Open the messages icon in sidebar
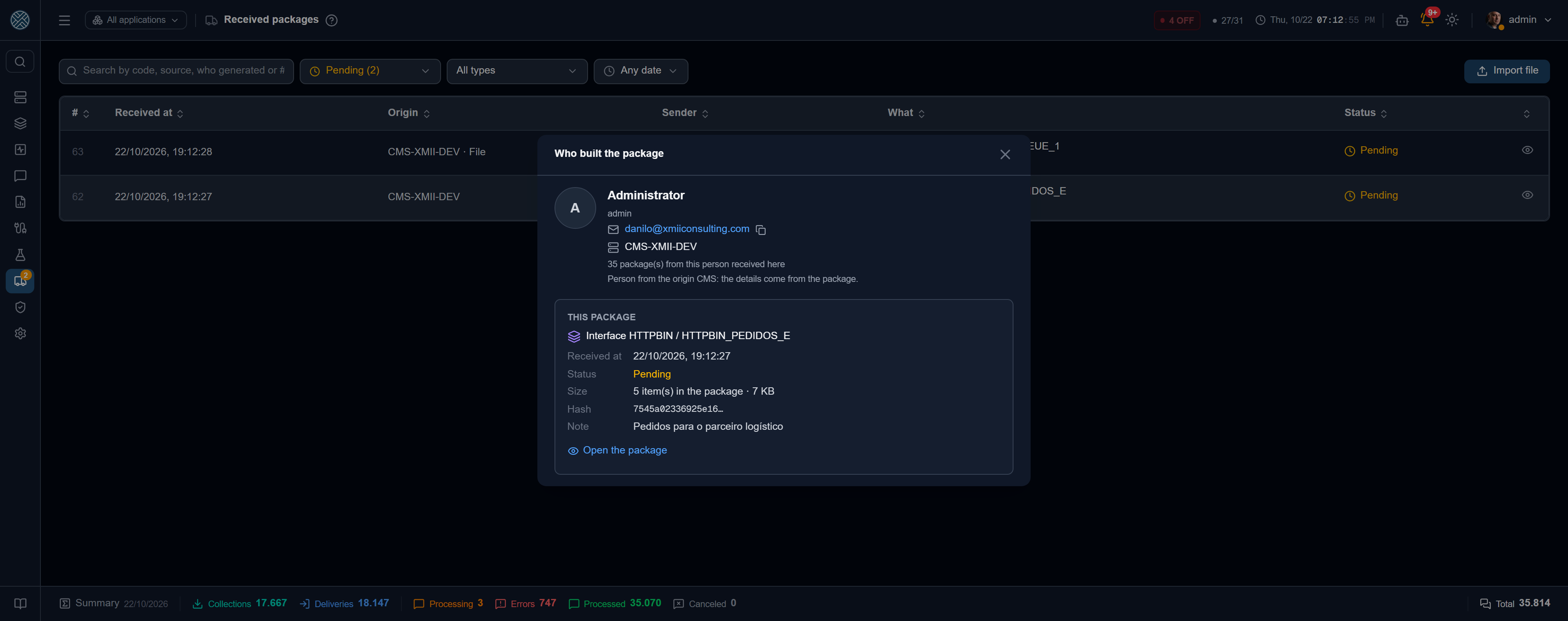This screenshot has height=621, width=1568. tap(20, 176)
